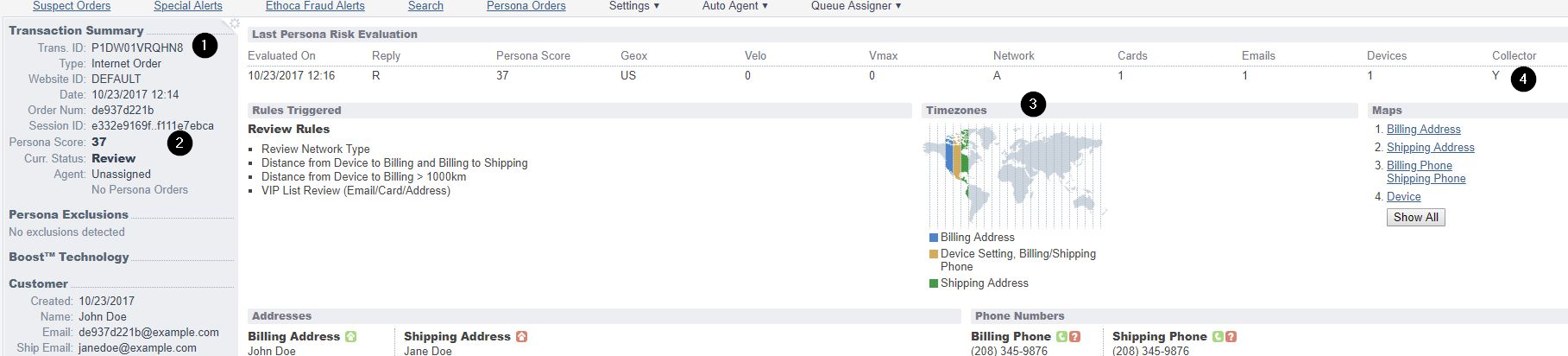Open Special Alerts in the top navigation
The image size is (1568, 356).
pos(188,6)
